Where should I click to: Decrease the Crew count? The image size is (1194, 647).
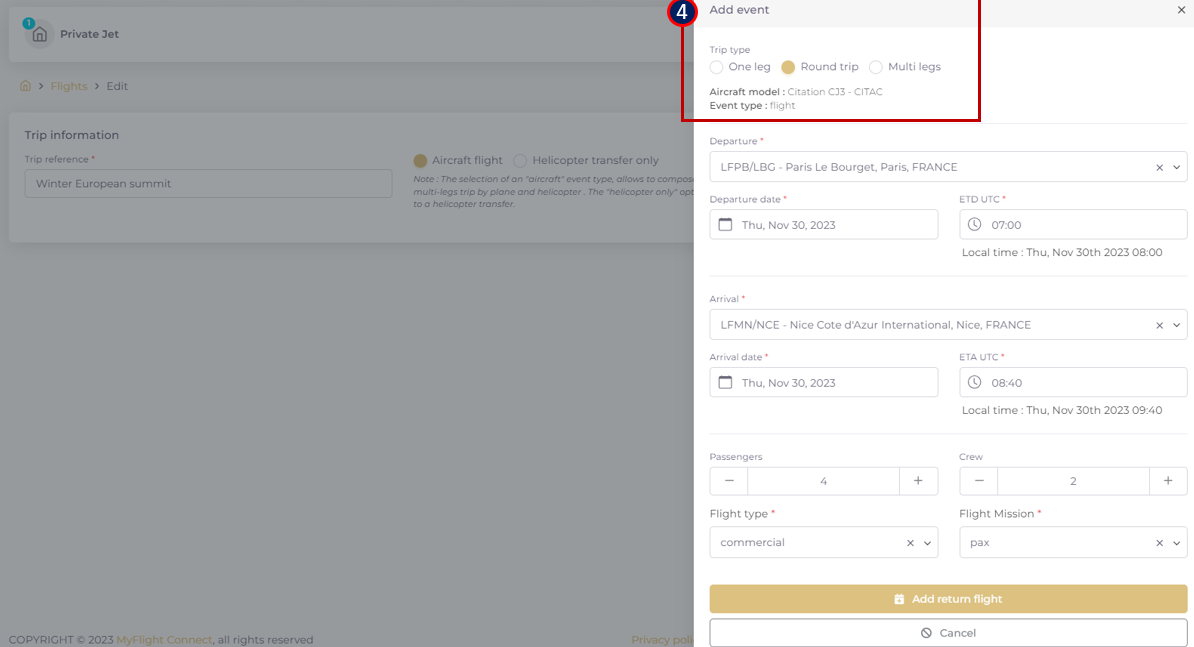point(978,481)
